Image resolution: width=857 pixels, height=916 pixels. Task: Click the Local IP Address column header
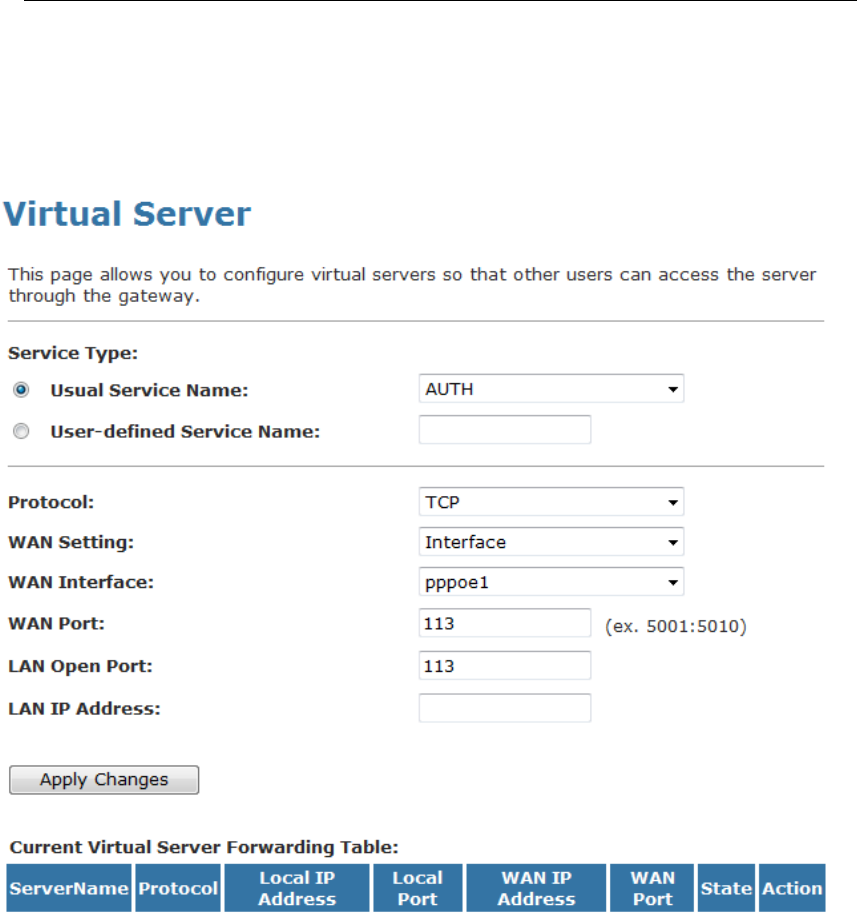coord(297,888)
